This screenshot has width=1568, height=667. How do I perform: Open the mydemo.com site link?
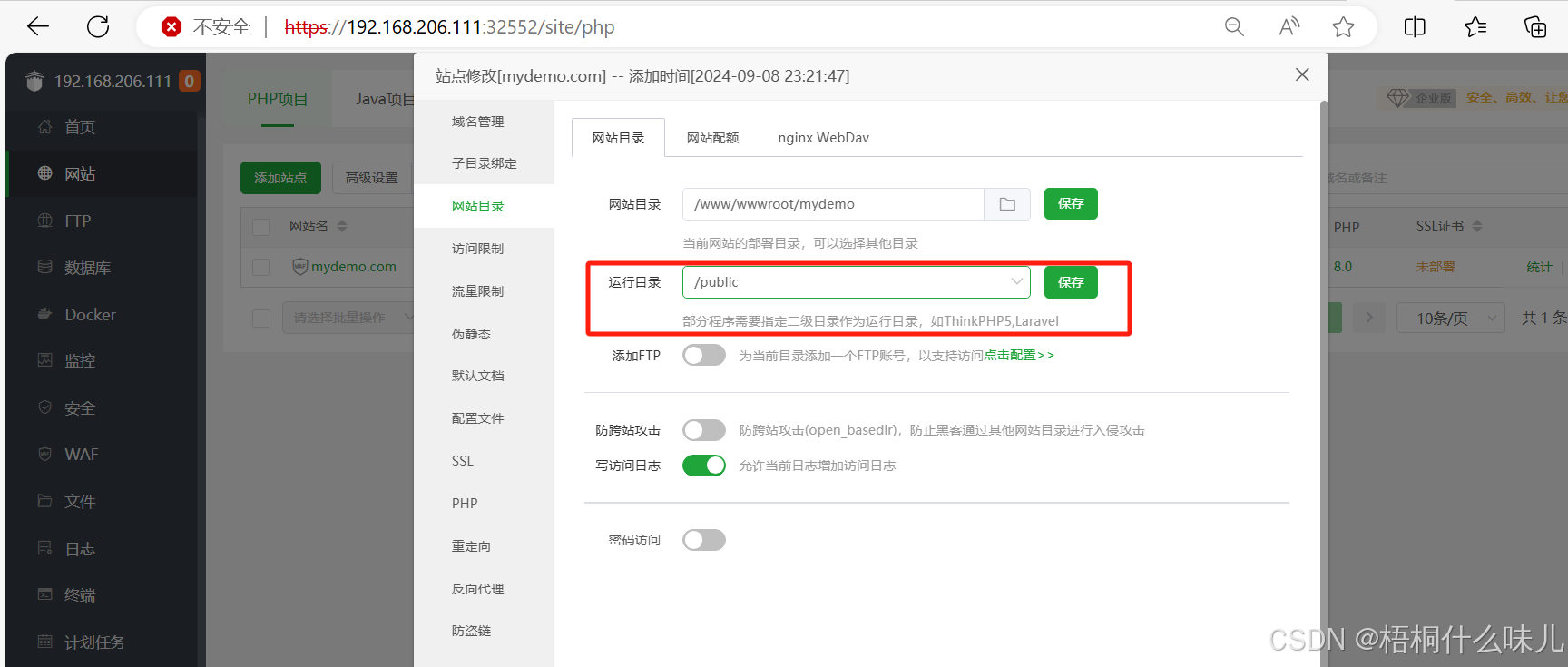click(x=354, y=267)
